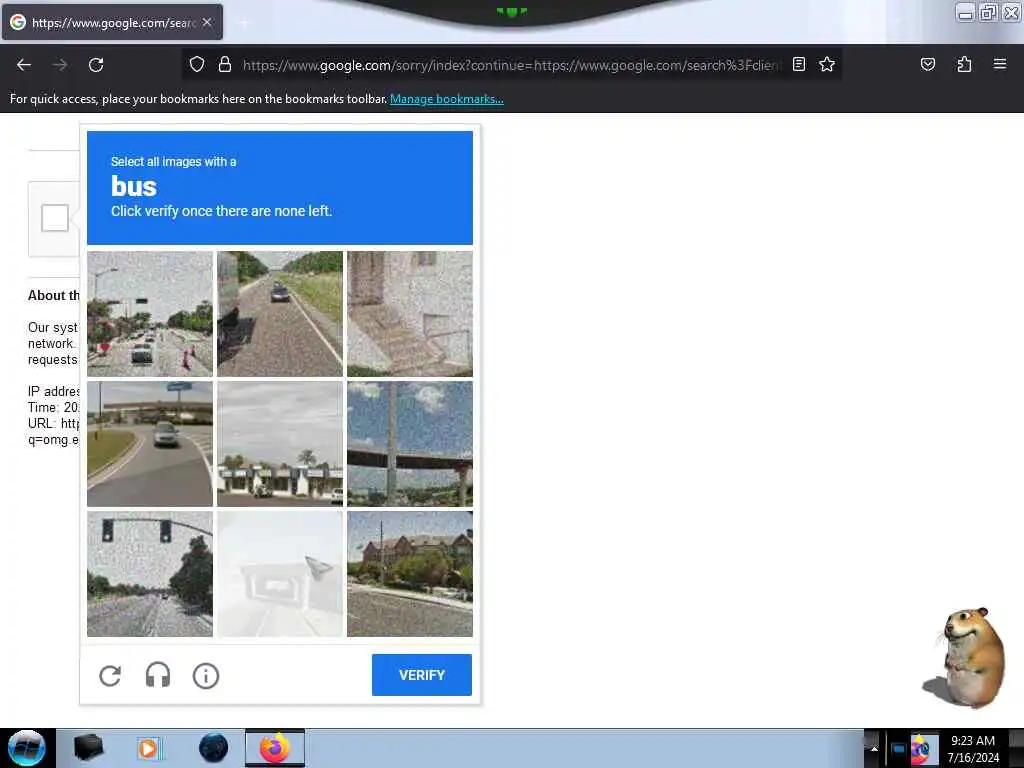Select the tile with silver car on curve
The height and width of the screenshot is (768, 1024).
tap(150, 444)
